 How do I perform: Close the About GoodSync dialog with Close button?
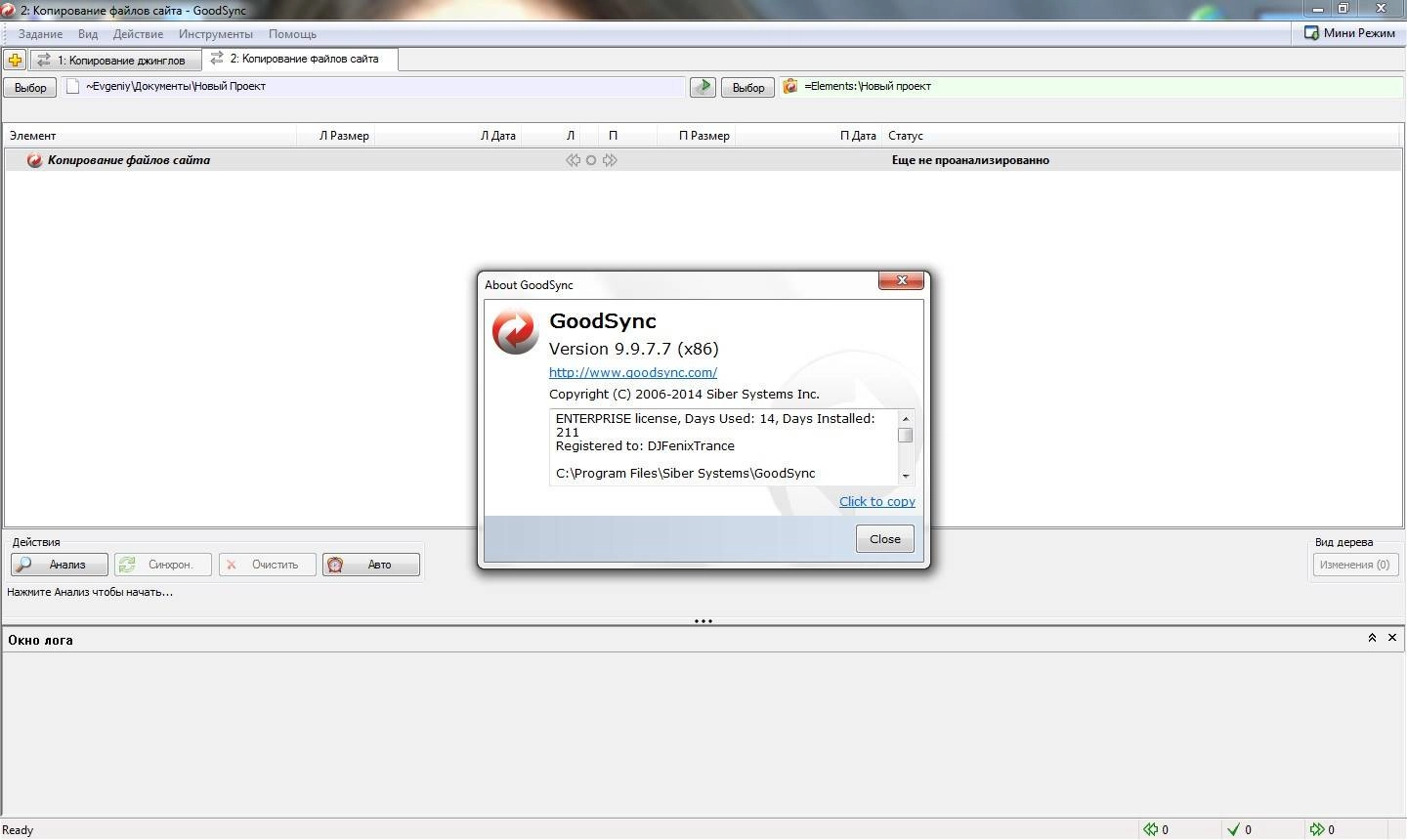[x=885, y=539]
